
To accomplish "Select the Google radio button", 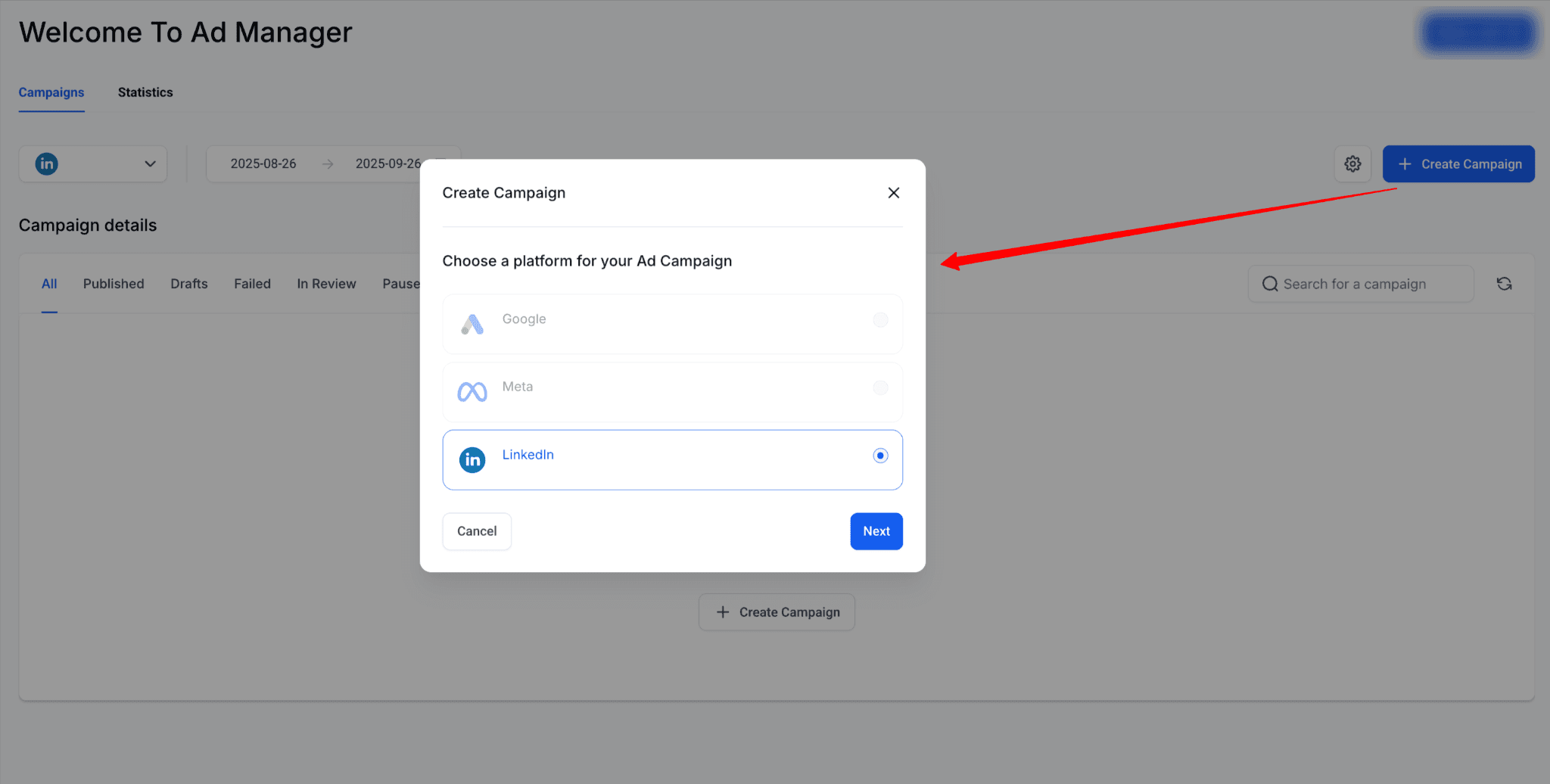I will [x=880, y=320].
